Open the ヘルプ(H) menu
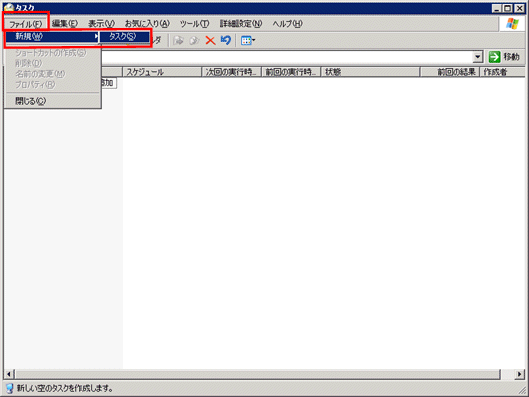Screen dimensions: 529x397 tap(287, 24)
